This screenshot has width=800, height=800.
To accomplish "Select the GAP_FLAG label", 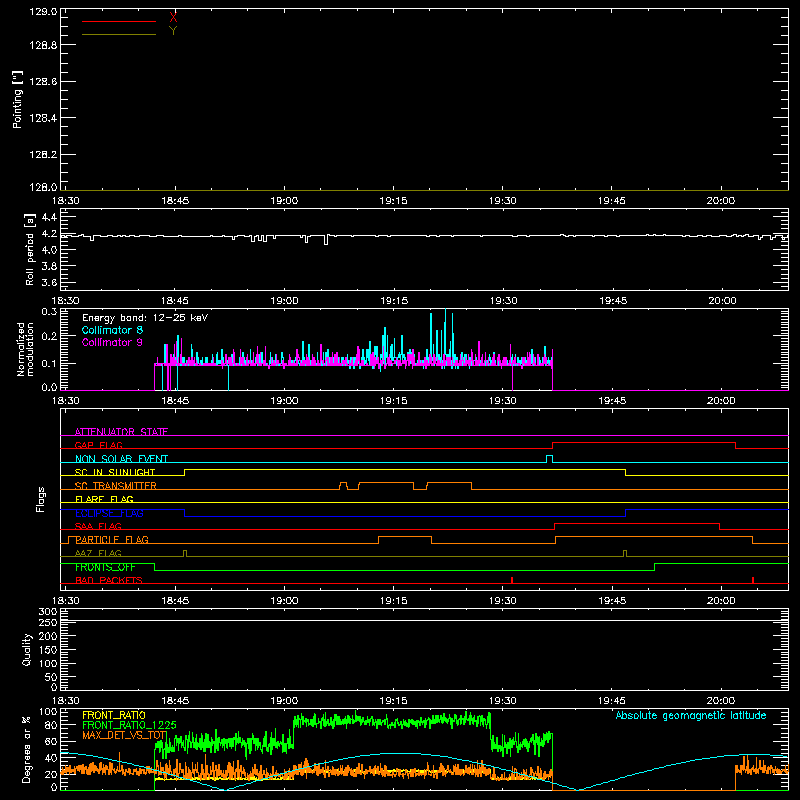I will 98,445.
